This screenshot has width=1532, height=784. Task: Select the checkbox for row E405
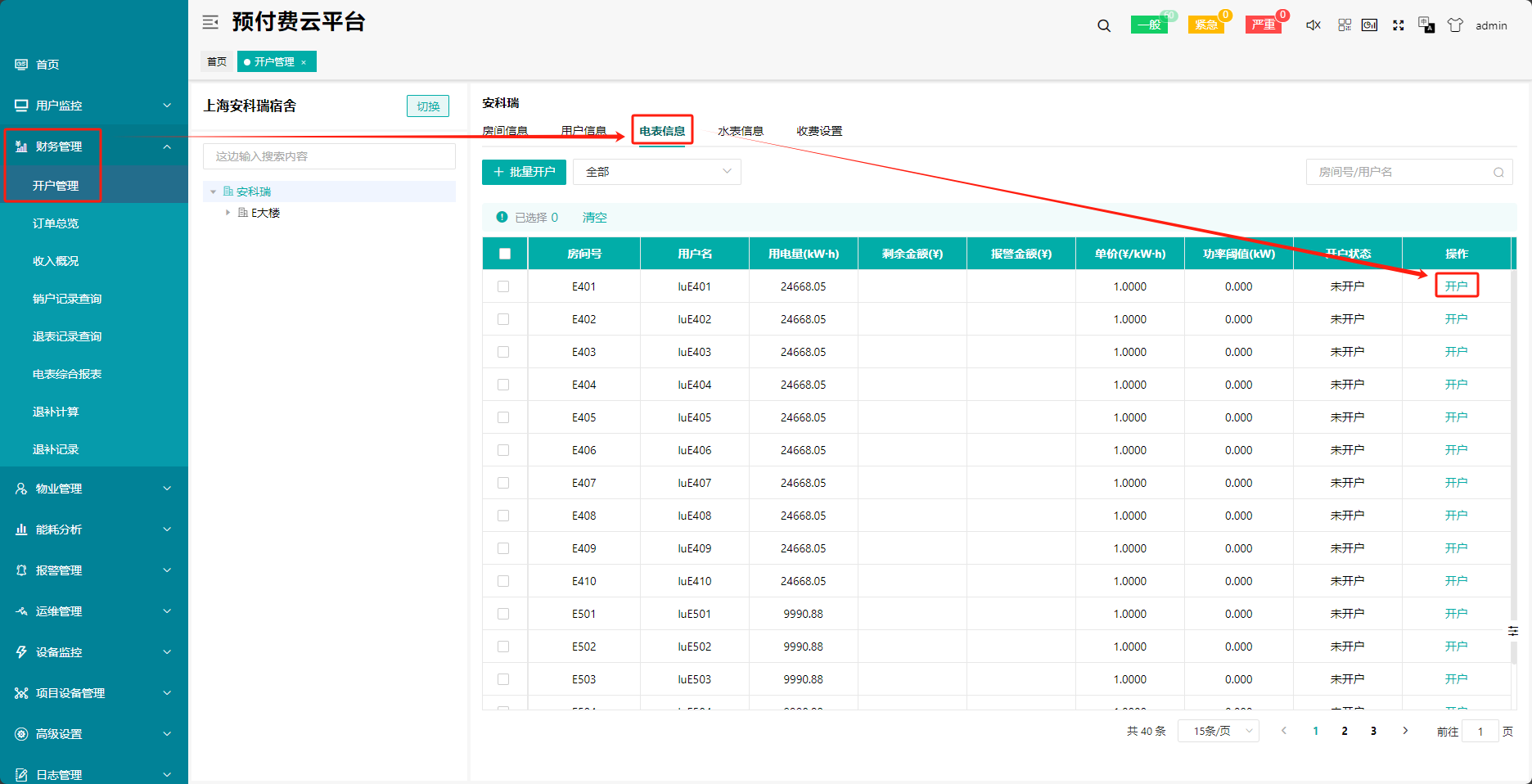[503, 417]
